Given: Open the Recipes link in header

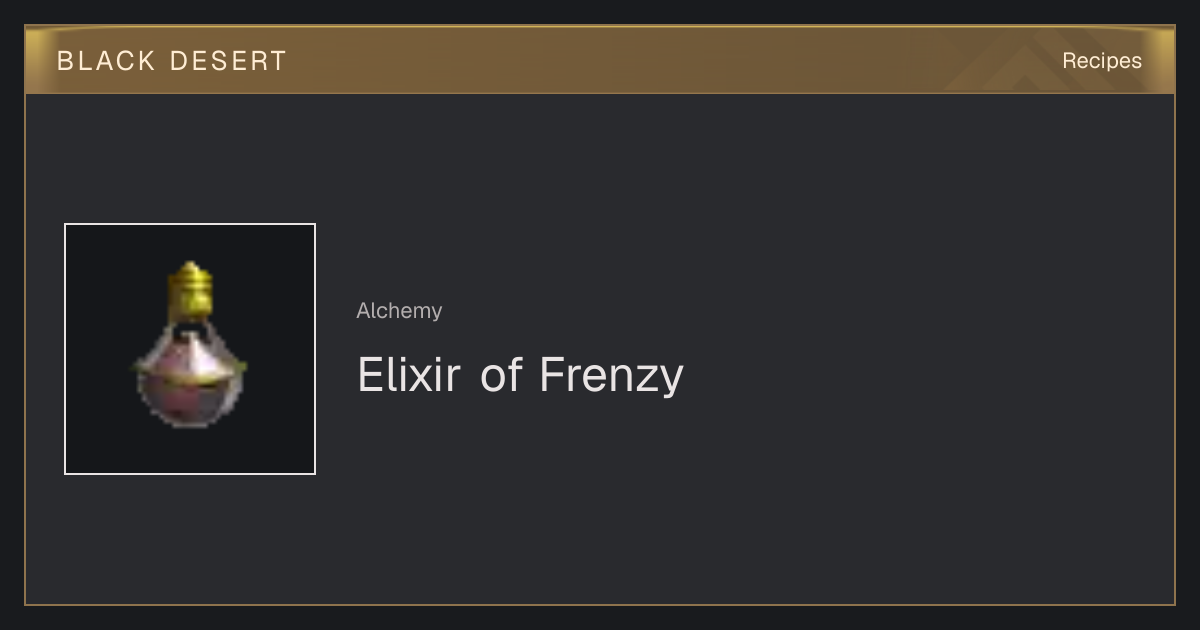Looking at the screenshot, I should pos(1101,61).
